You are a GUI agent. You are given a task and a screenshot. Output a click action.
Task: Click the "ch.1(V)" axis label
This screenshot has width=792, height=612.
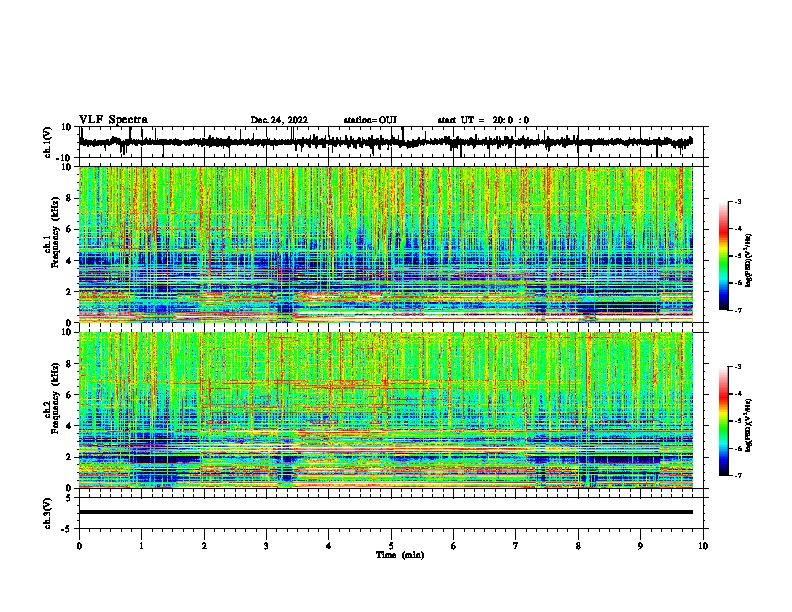coord(48,142)
